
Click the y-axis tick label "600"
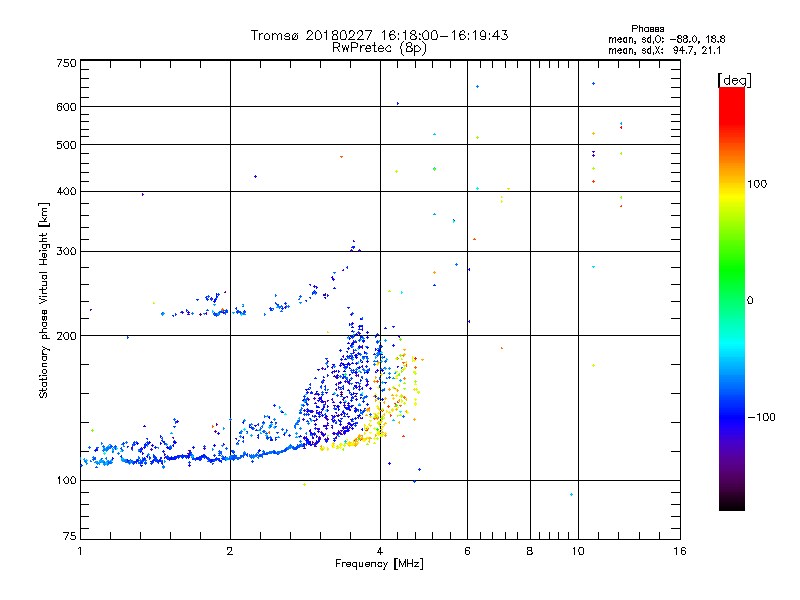click(66, 107)
